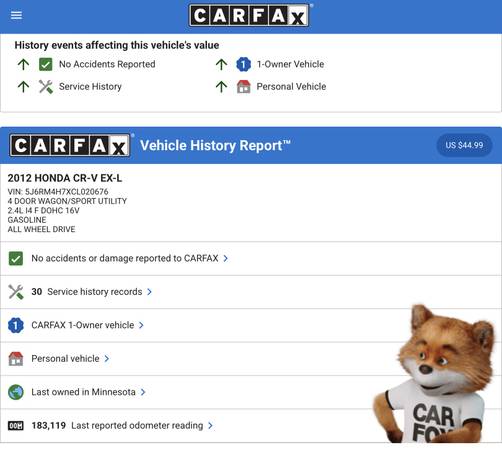
Task: Open the hamburger menu
Action: click(x=16, y=15)
